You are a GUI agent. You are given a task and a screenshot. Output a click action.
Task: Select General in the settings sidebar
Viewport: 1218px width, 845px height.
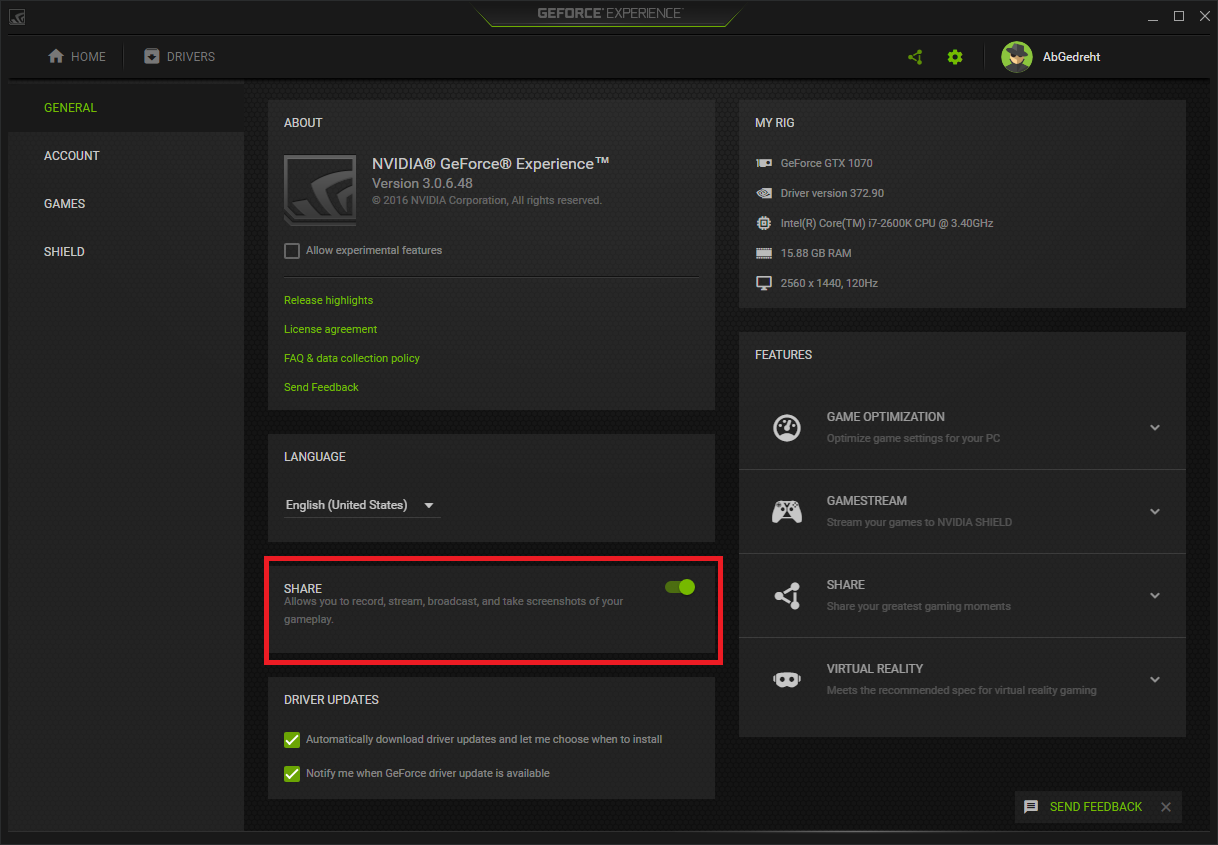pos(126,108)
